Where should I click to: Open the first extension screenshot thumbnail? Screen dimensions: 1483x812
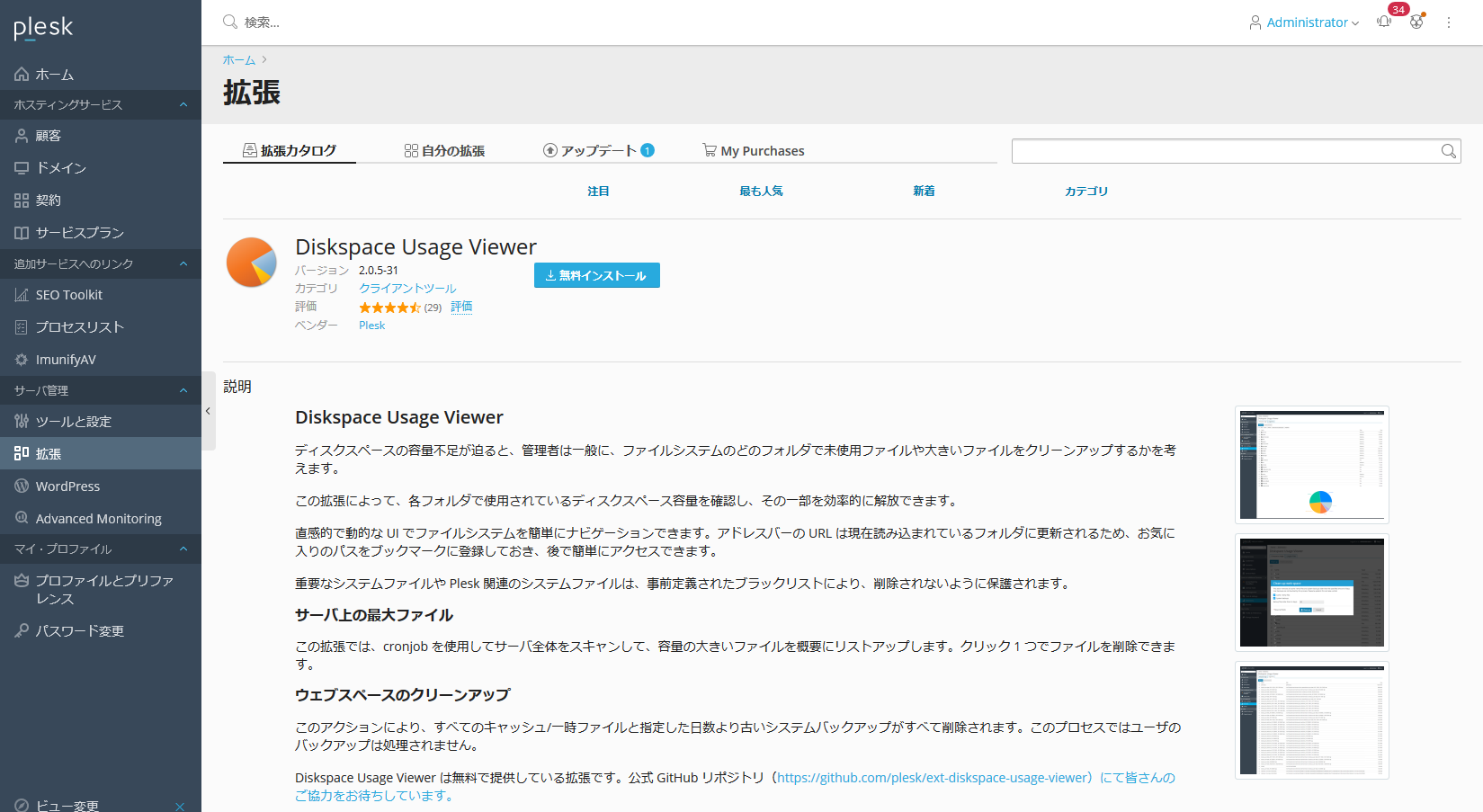1311,465
